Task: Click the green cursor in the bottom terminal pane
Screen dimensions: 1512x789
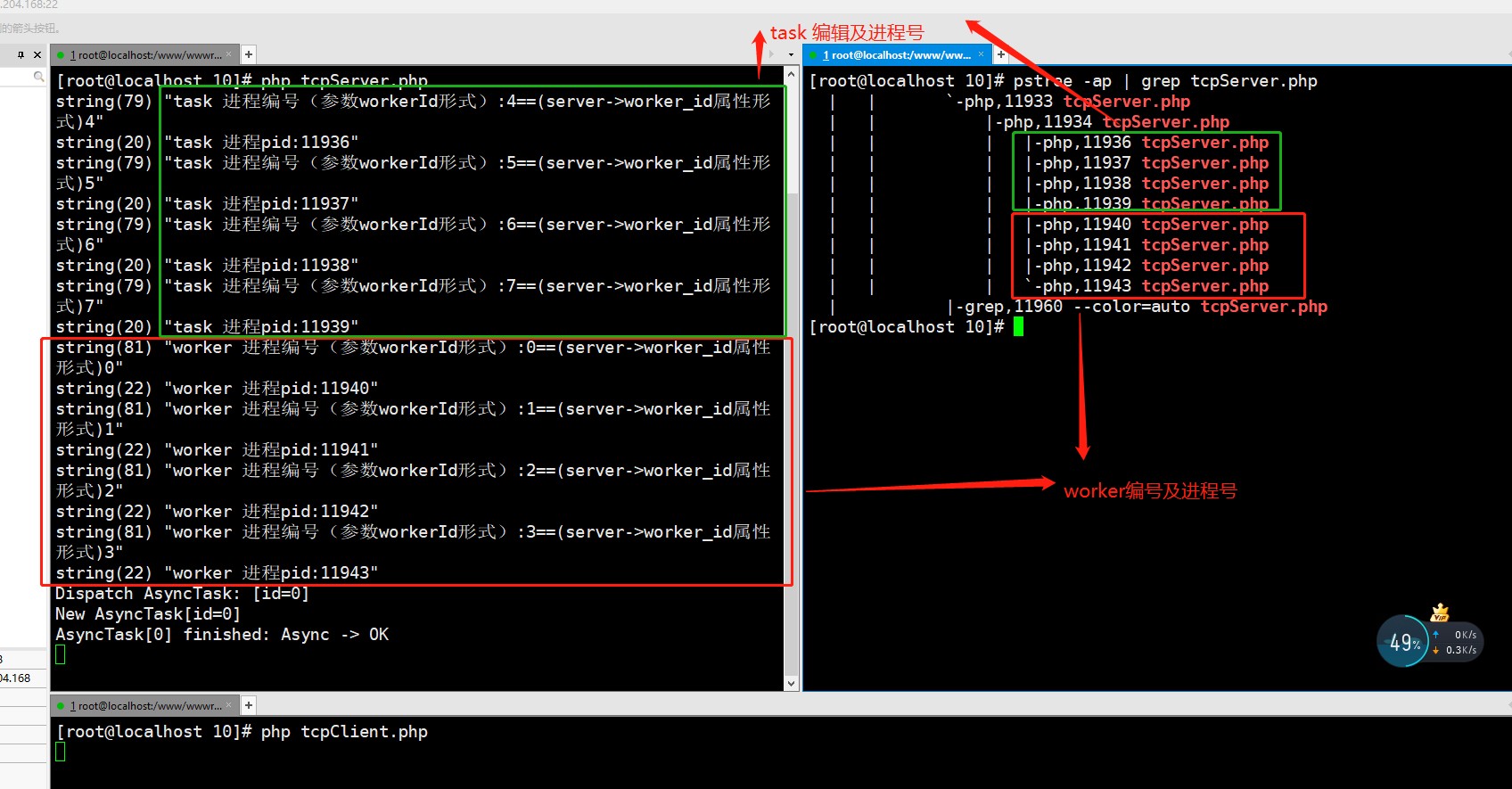Action: click(60, 752)
